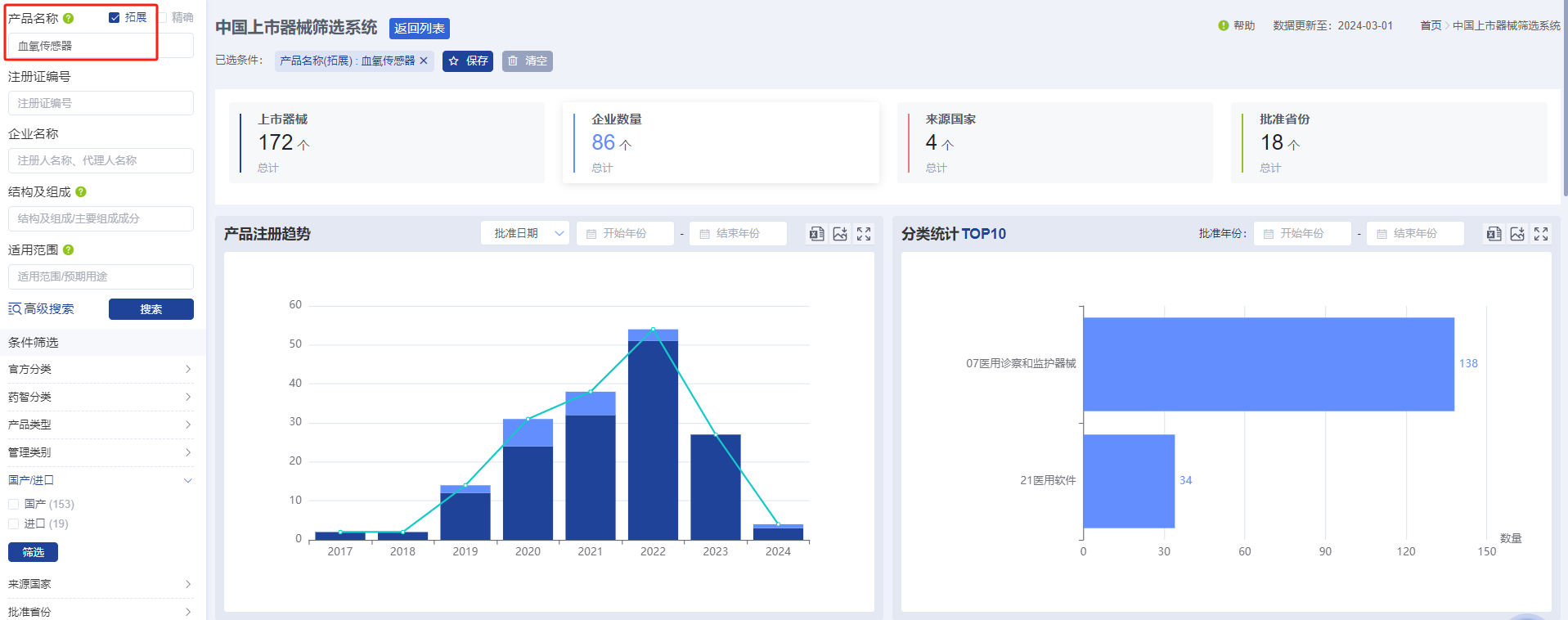Pick 开始年份 in 产品注册趋势 panel
This screenshot has width=1568, height=620.
[x=626, y=233]
